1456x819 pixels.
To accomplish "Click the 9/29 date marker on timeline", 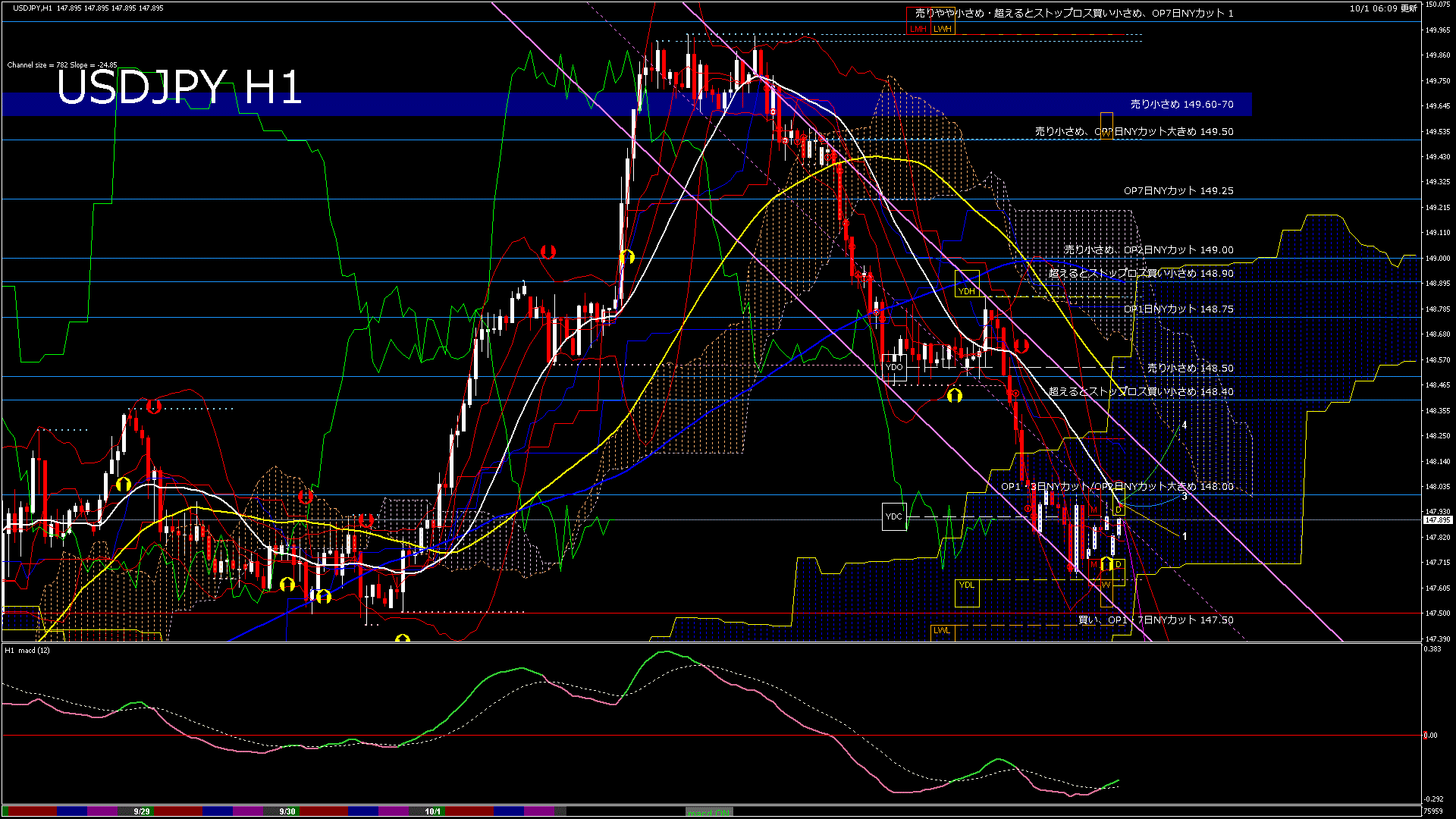I will 142,811.
